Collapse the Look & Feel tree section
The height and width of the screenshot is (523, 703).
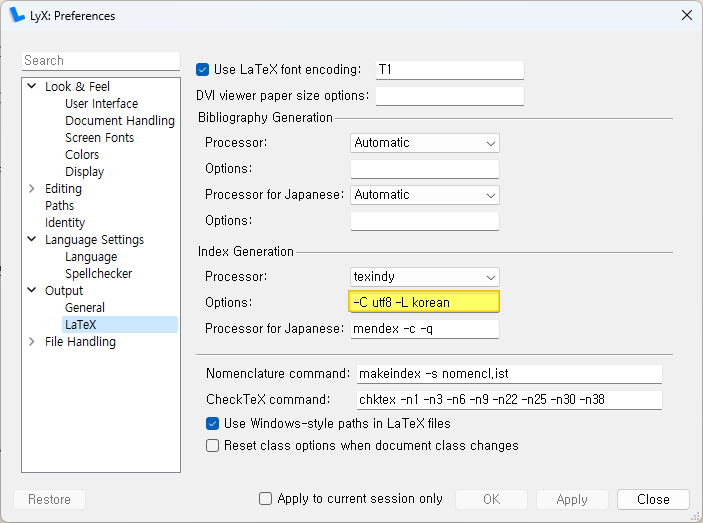pyautogui.click(x=32, y=86)
